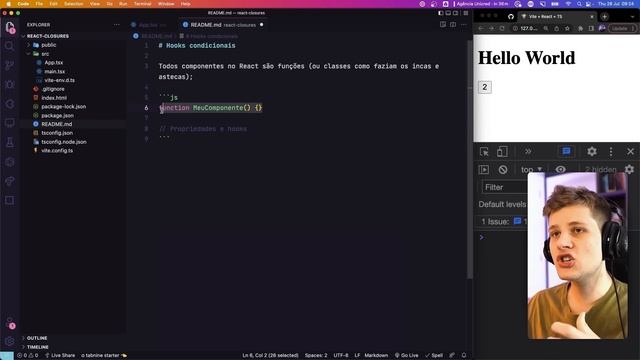Screen dimensions: 640x360
Task: Open DevTools customize menu (three dots)
Action: coord(611,151)
